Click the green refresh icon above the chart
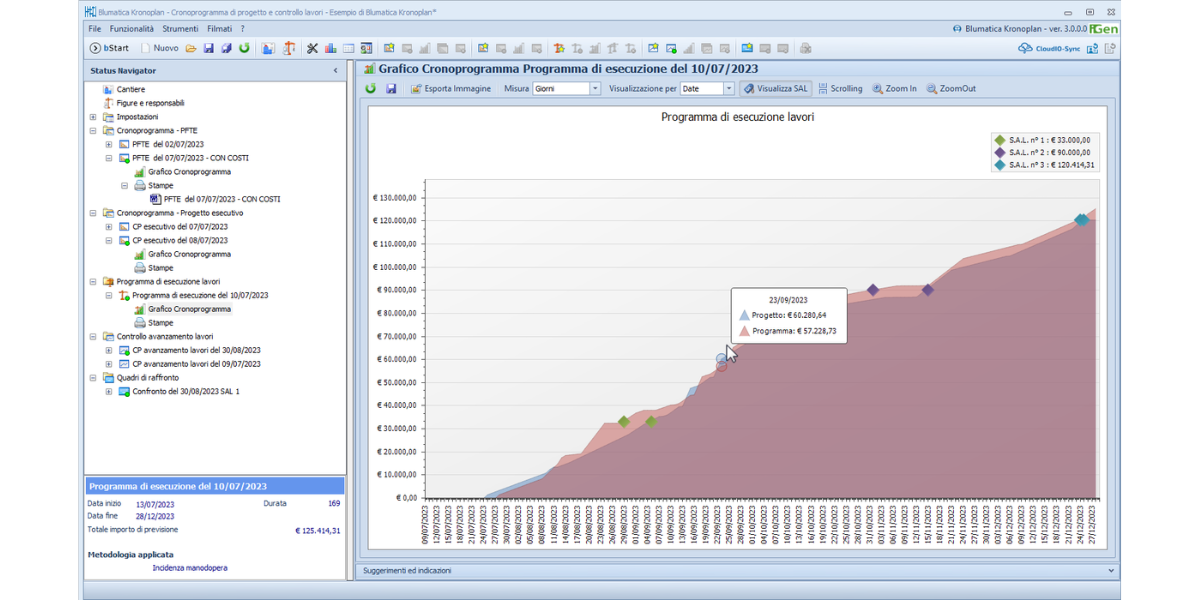The width and height of the screenshot is (1200, 600). (371, 89)
